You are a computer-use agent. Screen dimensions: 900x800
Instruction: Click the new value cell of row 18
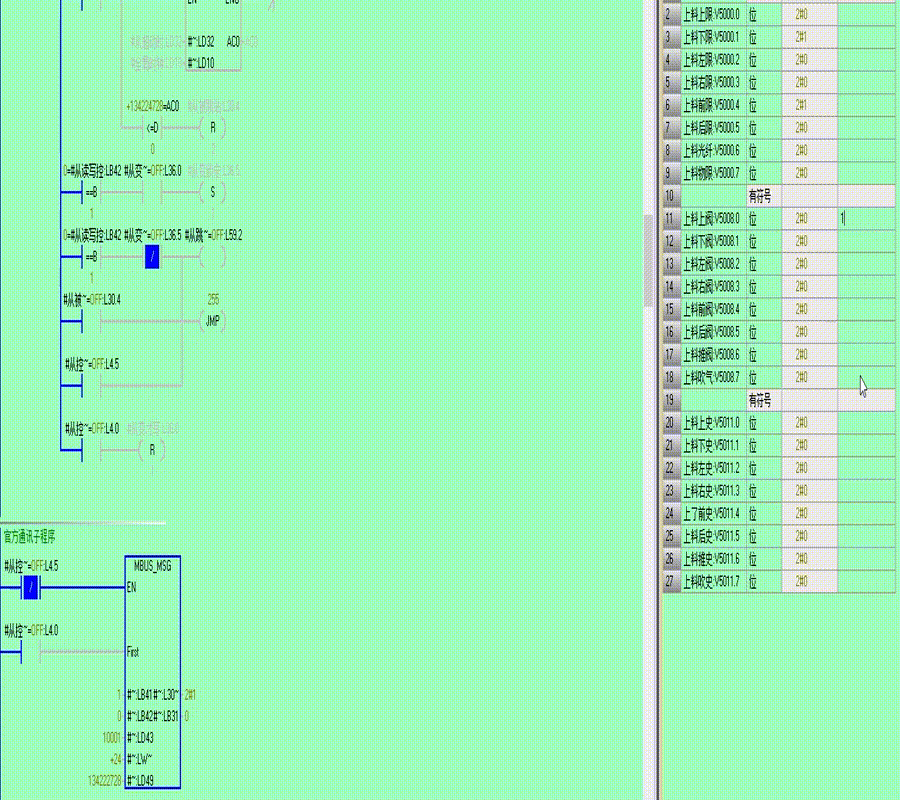coord(866,377)
